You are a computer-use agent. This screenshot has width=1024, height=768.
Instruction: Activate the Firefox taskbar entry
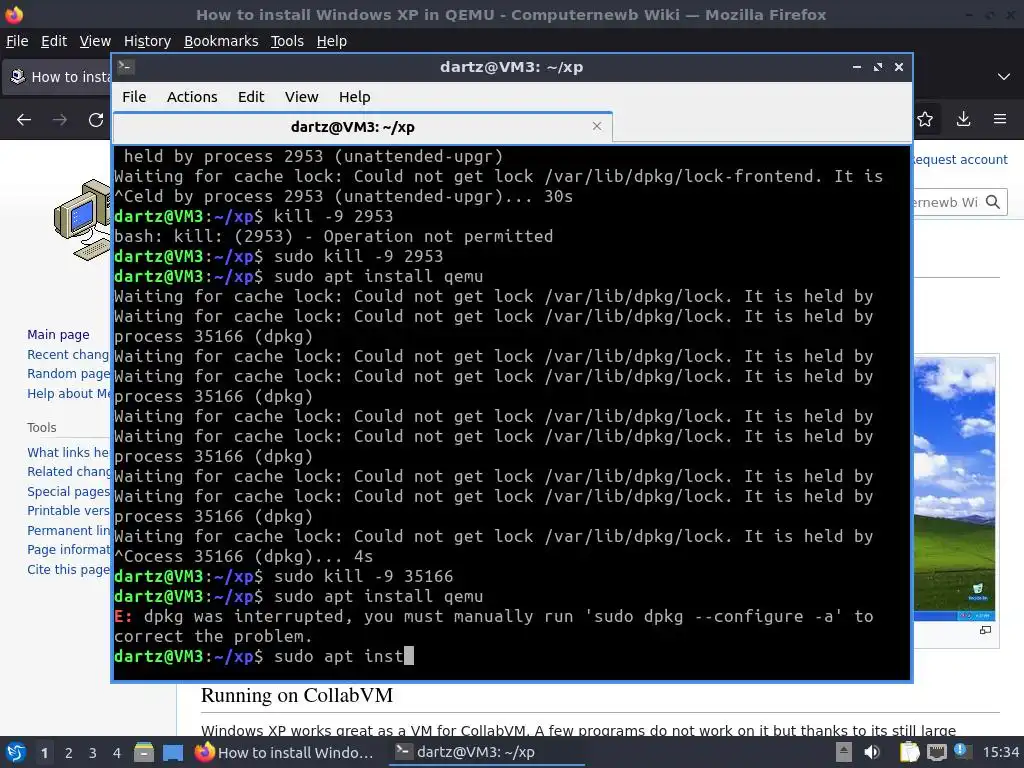[x=285, y=753]
